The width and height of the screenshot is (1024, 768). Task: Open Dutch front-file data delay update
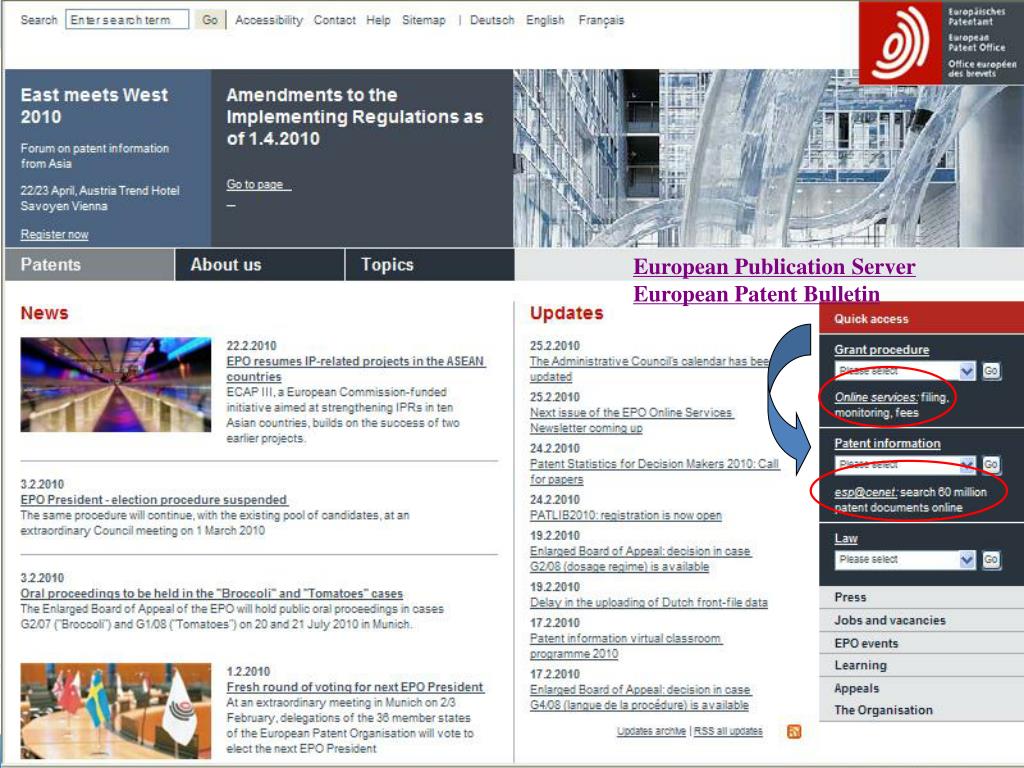(648, 603)
